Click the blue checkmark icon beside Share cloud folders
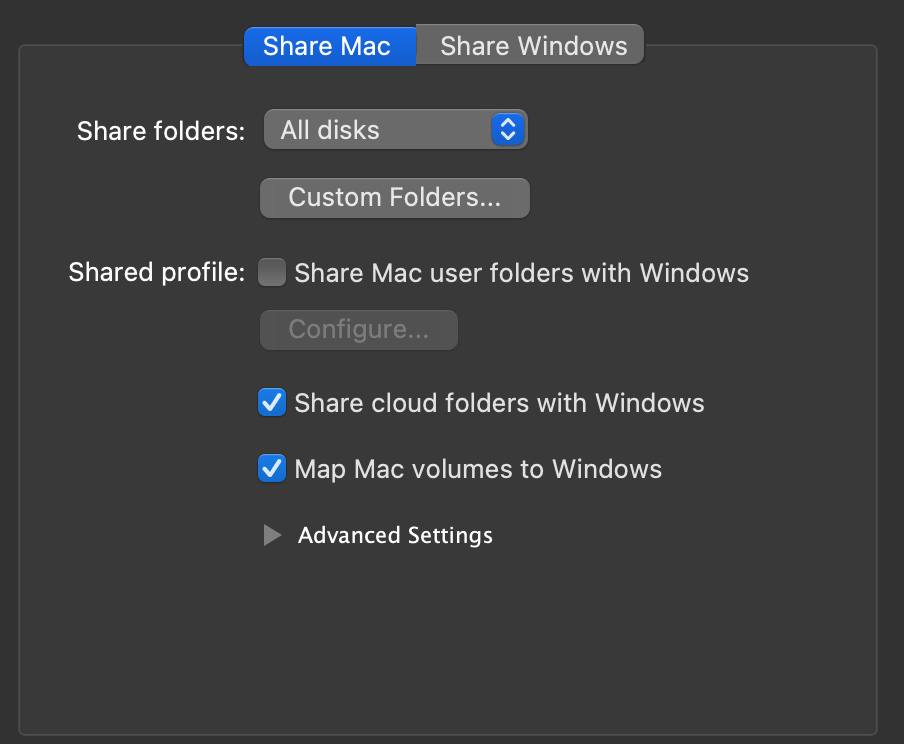Image resolution: width=904 pixels, height=744 pixels. pyautogui.click(x=272, y=403)
